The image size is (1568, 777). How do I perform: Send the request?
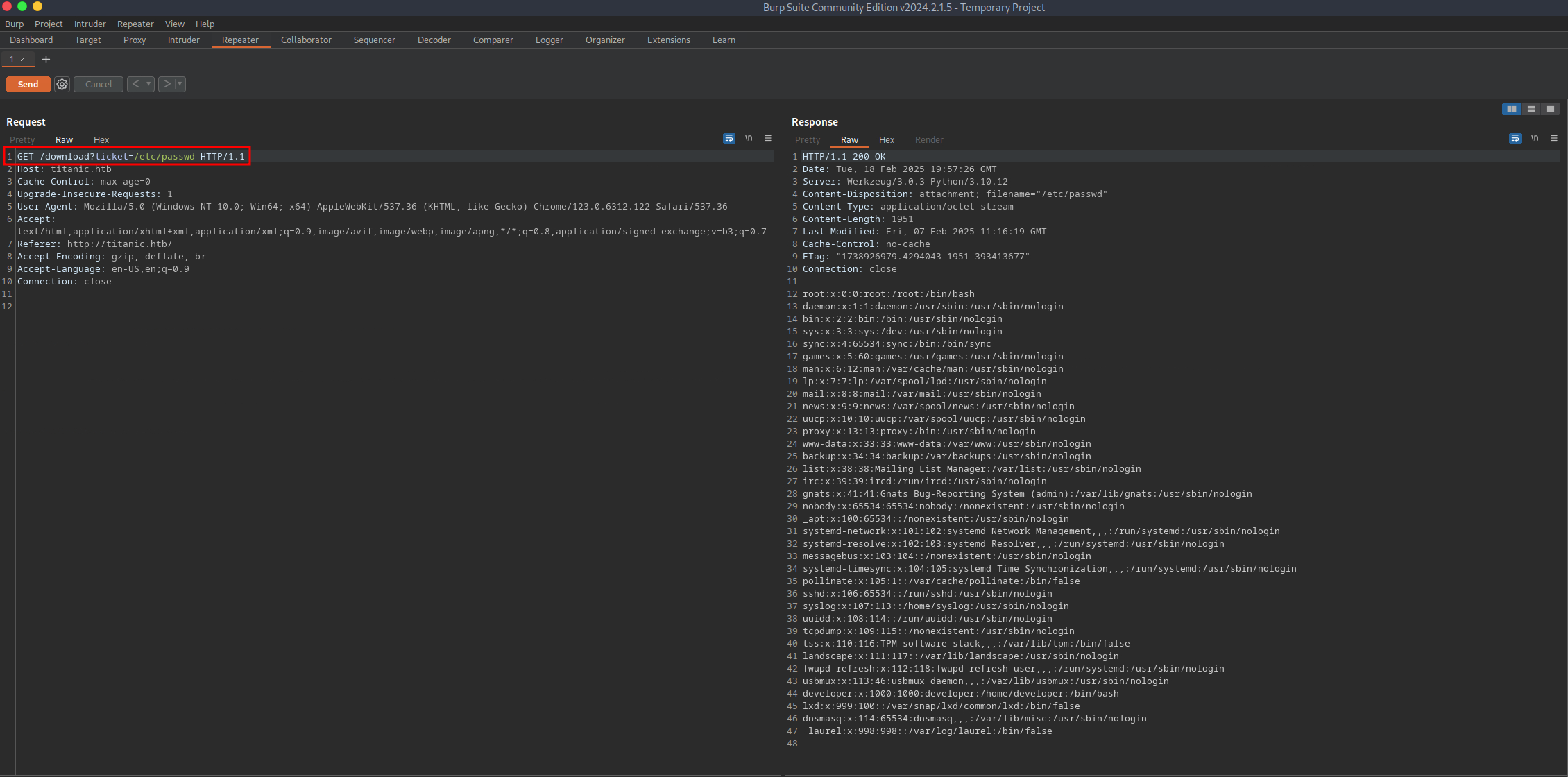pyautogui.click(x=28, y=84)
